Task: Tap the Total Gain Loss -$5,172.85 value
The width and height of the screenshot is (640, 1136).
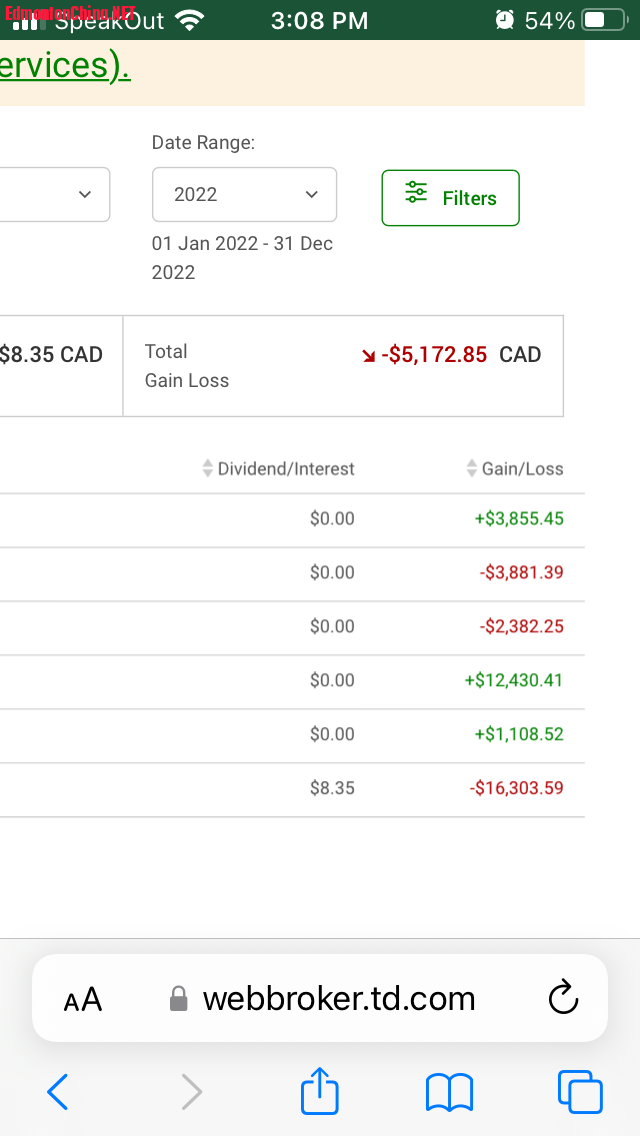Action: pyautogui.click(x=434, y=355)
